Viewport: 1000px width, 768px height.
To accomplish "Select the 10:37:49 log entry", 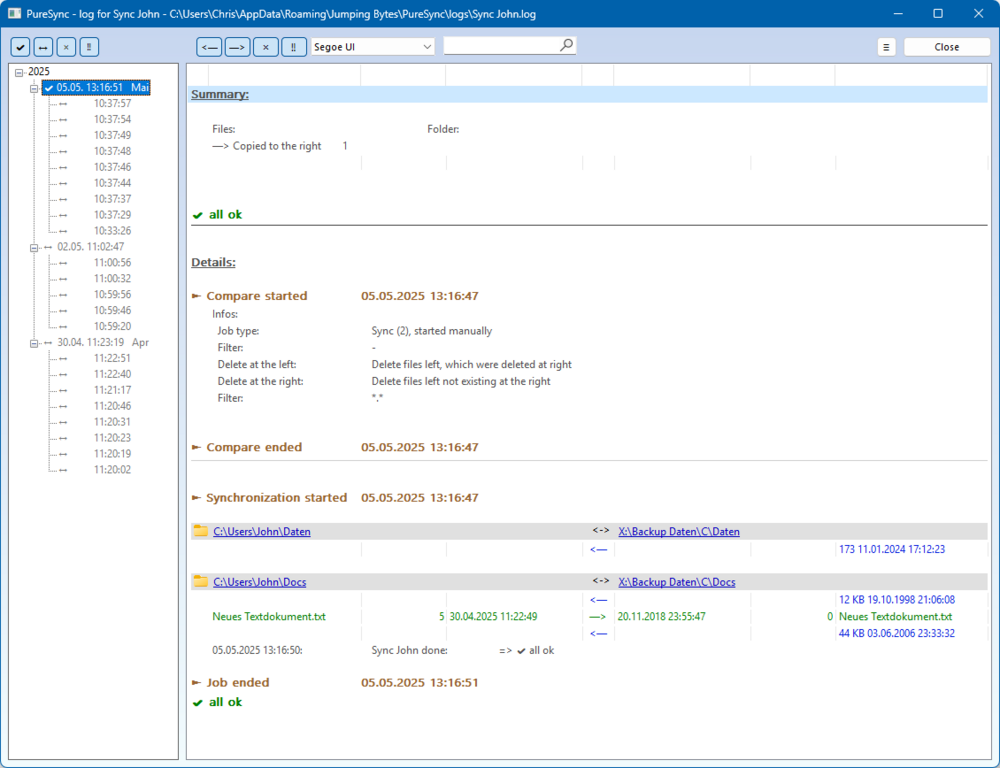I will point(112,135).
